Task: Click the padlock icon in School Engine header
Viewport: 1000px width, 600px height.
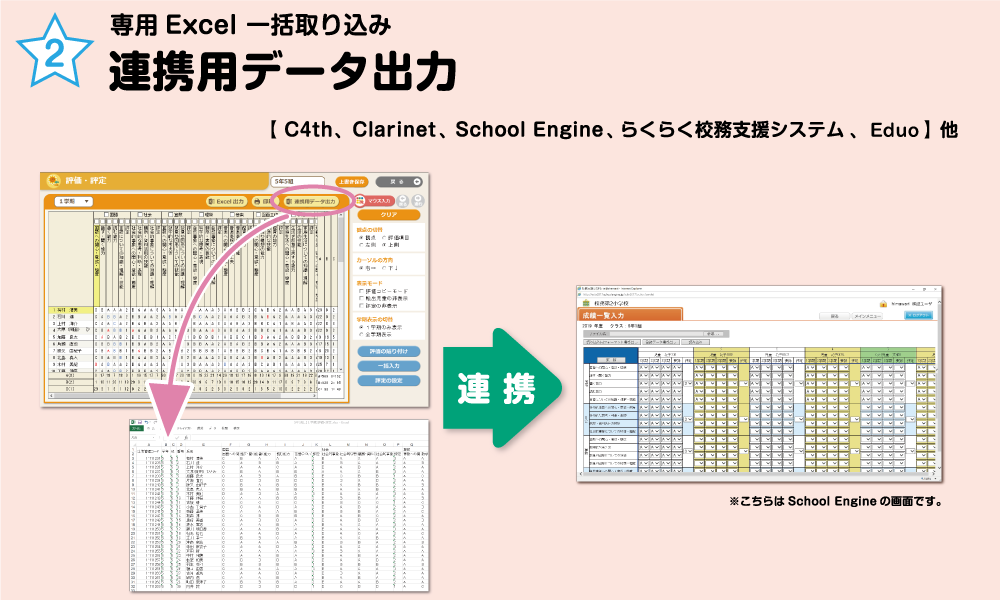Action: click(x=883, y=304)
